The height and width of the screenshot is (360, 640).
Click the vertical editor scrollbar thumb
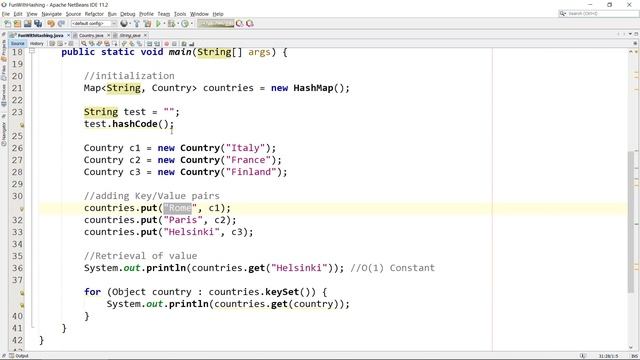(631, 222)
